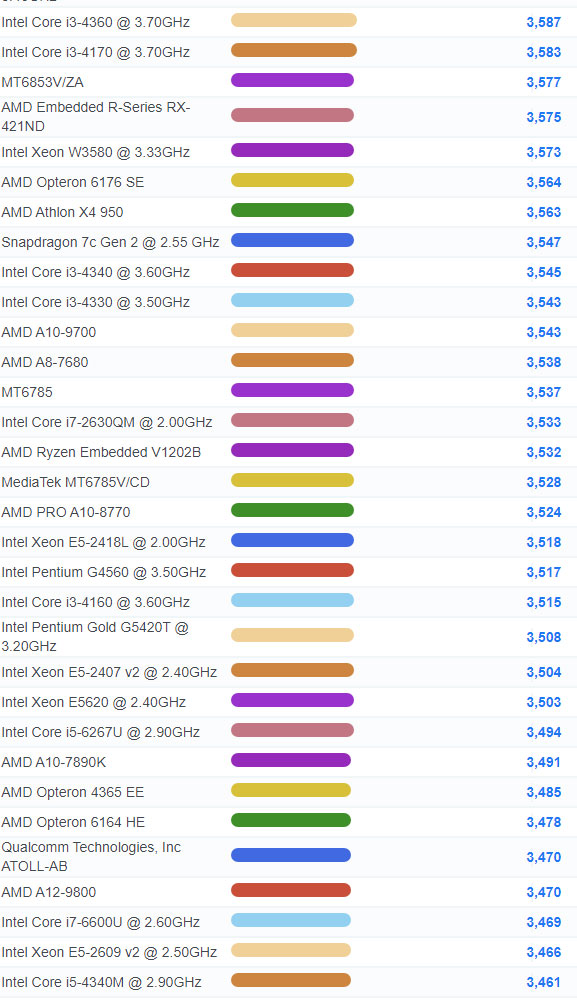Screen dimensions: 577x1000
Task: Open Intel Core i7-2630QM @ 2.00GHz
Action: tap(107, 422)
